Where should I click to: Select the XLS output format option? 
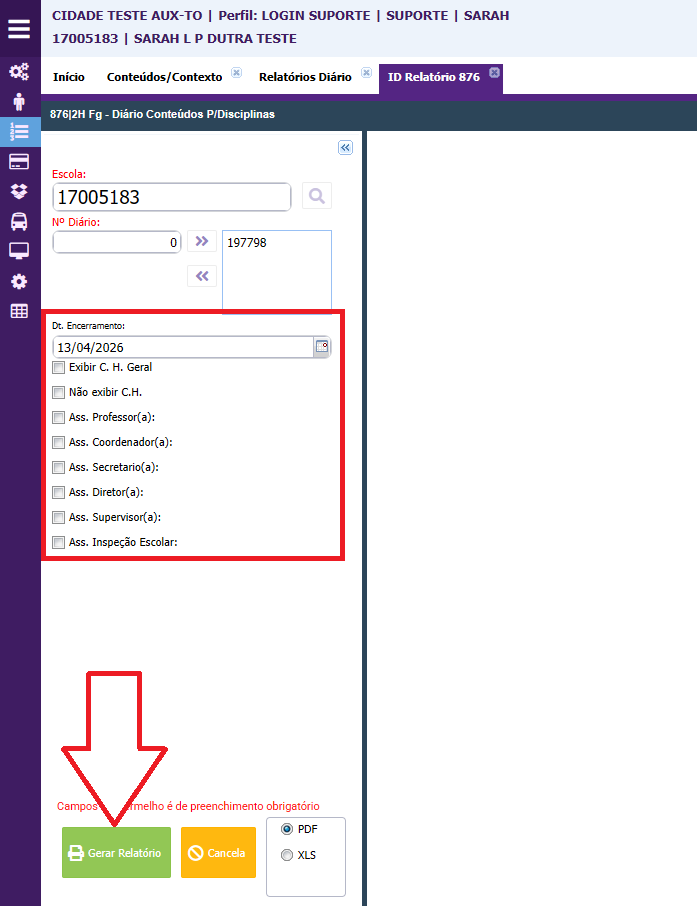coord(288,855)
